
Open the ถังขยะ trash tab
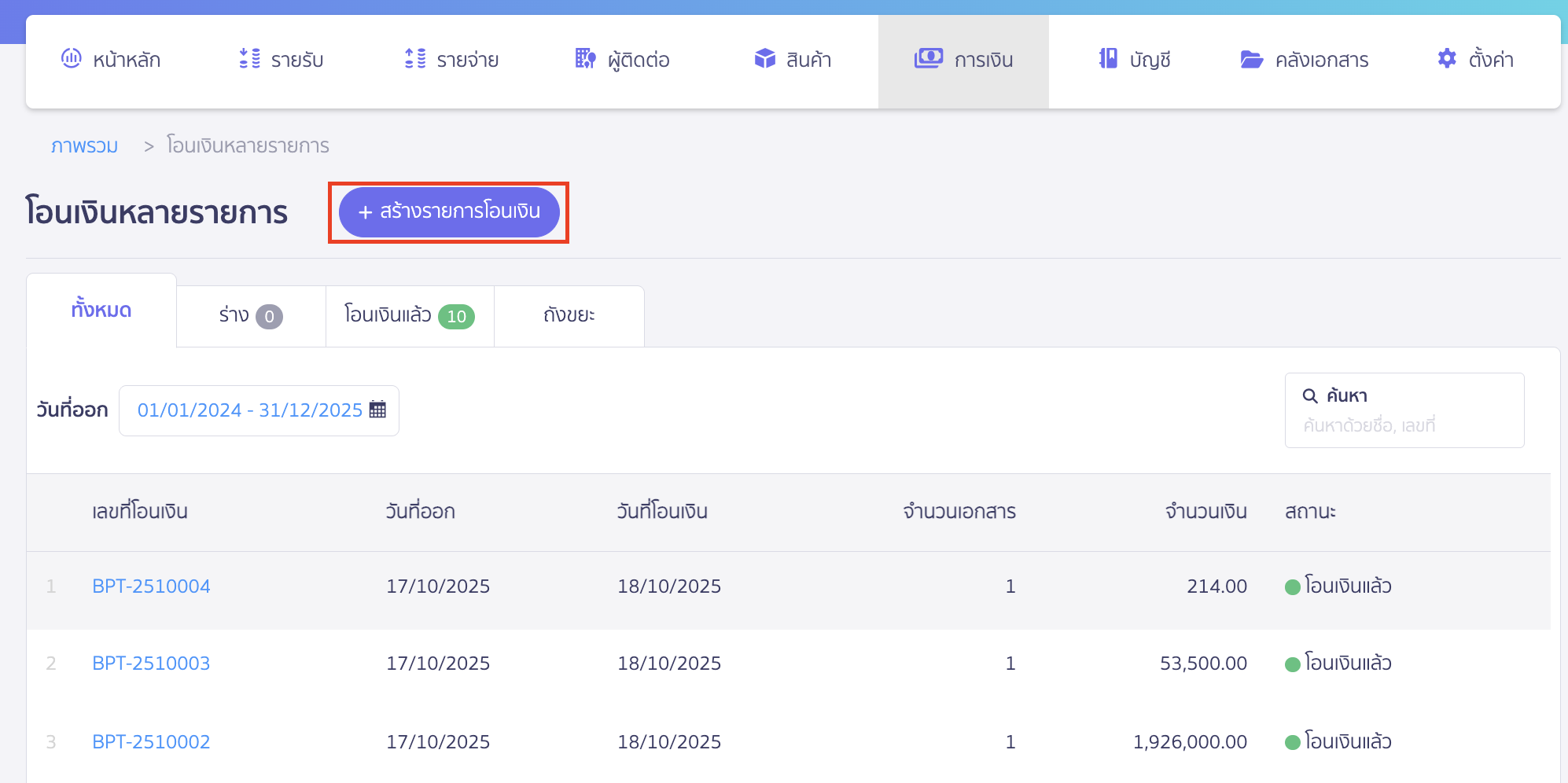click(x=569, y=316)
